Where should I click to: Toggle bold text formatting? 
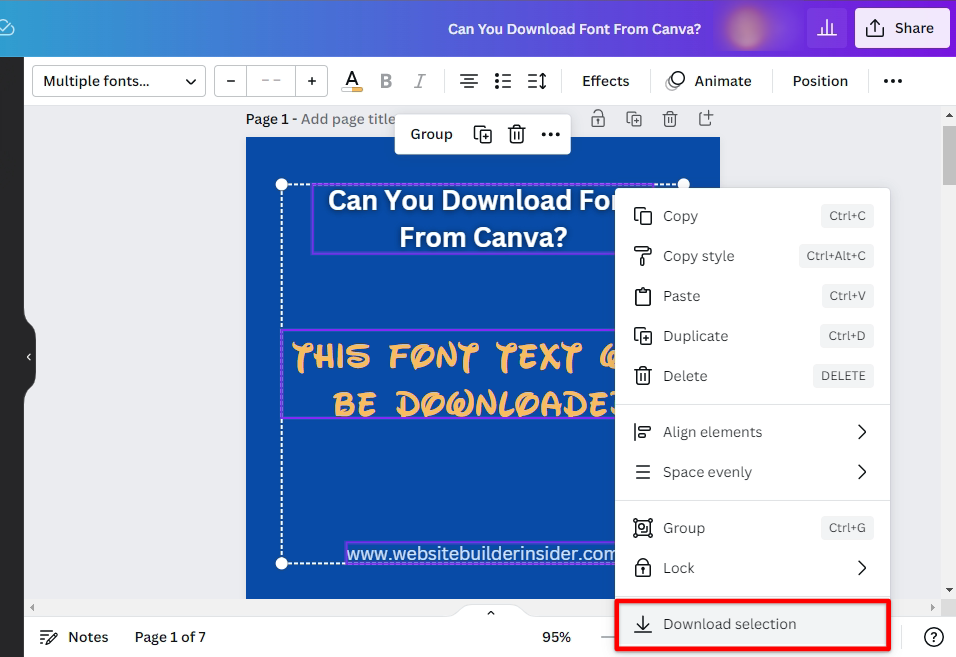tap(386, 81)
